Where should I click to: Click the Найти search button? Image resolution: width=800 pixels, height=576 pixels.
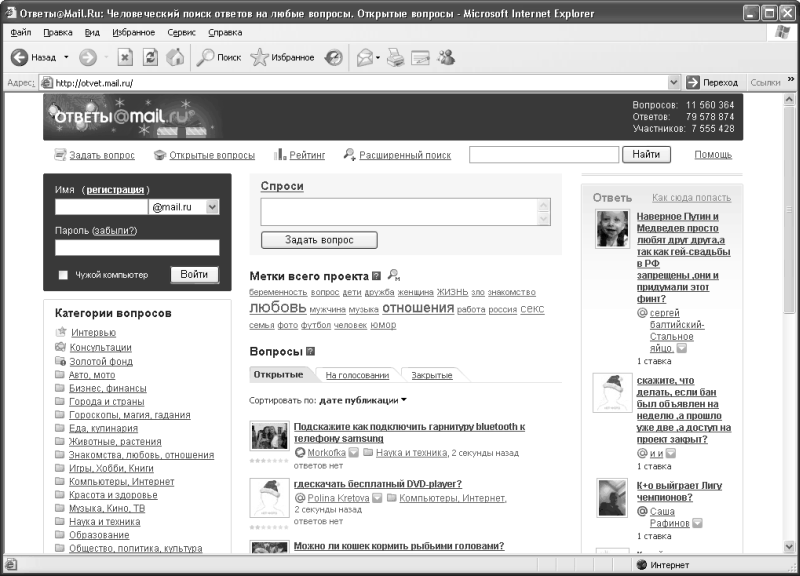click(x=646, y=154)
